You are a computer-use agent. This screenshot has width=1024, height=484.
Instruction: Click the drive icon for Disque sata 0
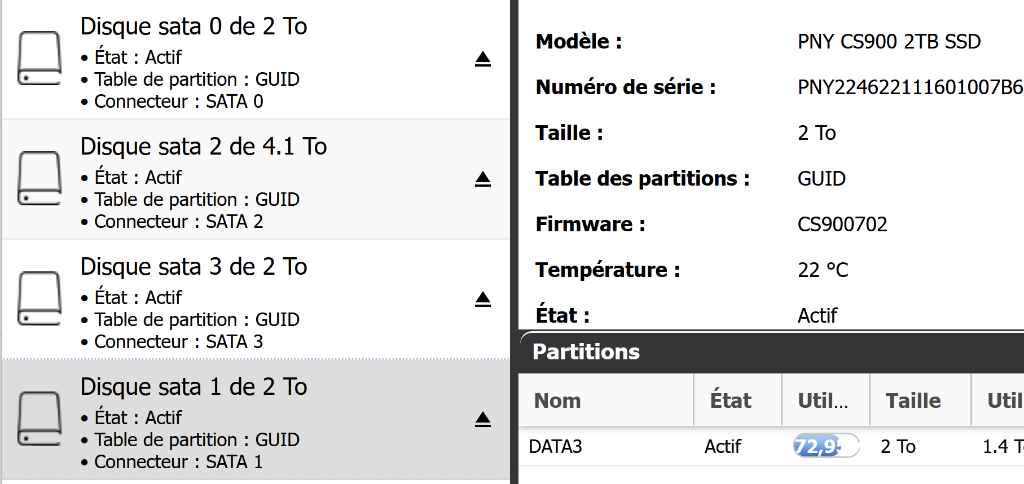tap(40, 59)
